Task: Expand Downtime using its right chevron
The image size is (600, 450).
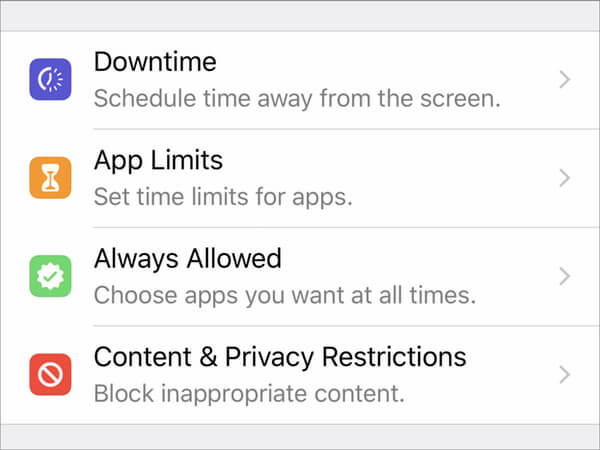Action: pos(564,79)
